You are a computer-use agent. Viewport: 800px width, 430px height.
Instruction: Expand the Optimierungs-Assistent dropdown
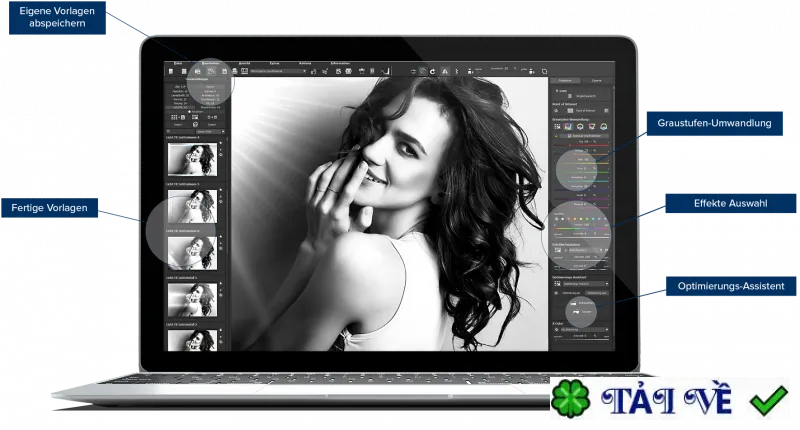(586, 284)
